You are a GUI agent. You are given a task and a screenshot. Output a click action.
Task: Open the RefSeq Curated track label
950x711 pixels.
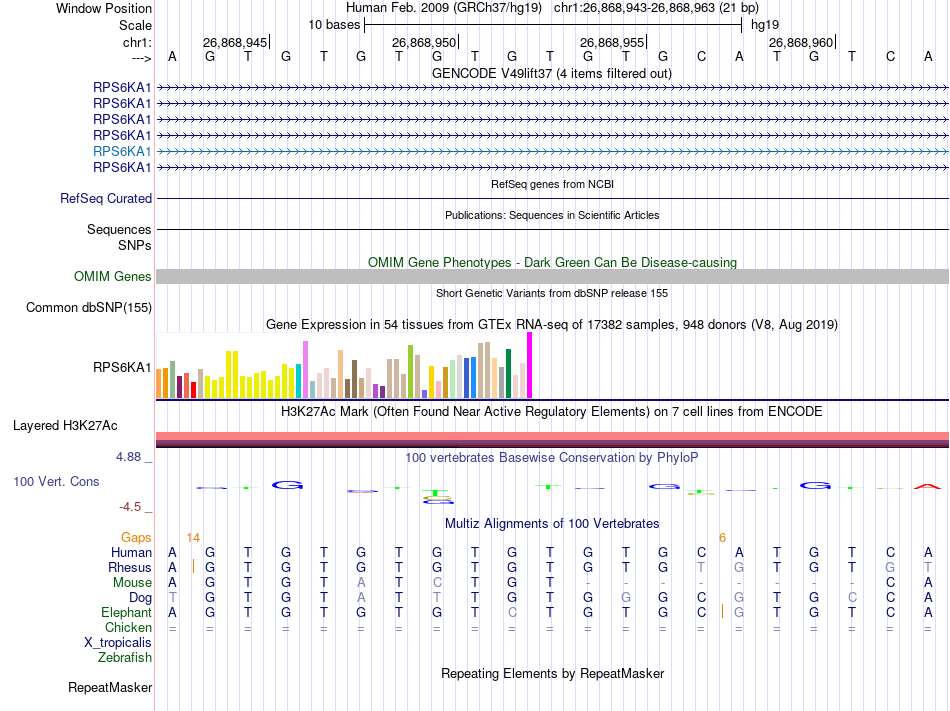coord(105,199)
